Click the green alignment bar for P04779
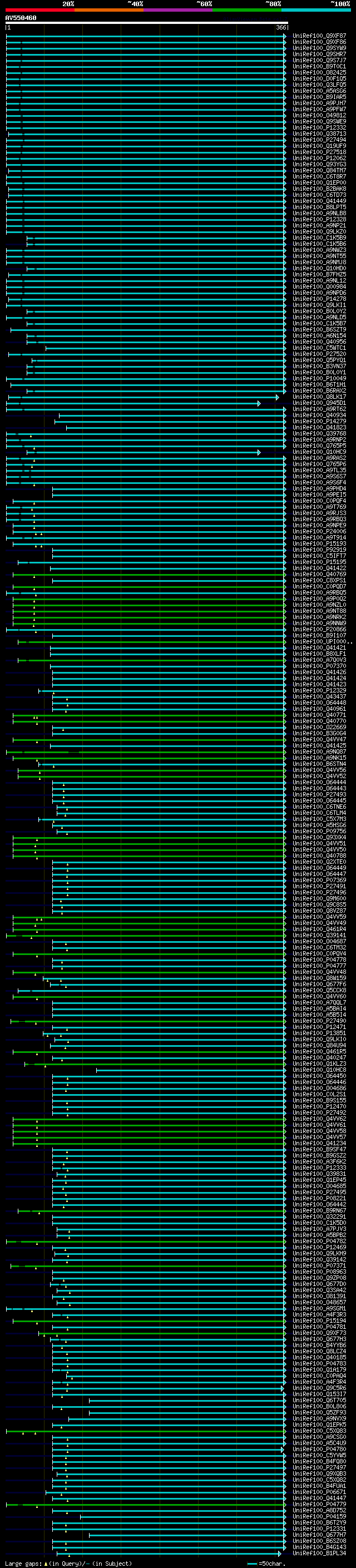The height and width of the screenshot is (1568, 356). (x=146, y=1505)
